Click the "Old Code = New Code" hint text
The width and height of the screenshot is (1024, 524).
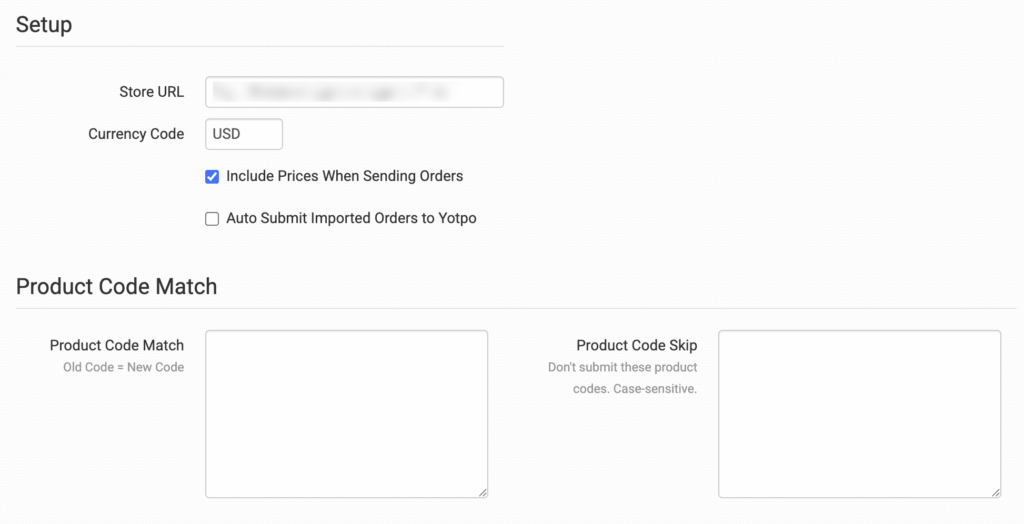(123, 367)
